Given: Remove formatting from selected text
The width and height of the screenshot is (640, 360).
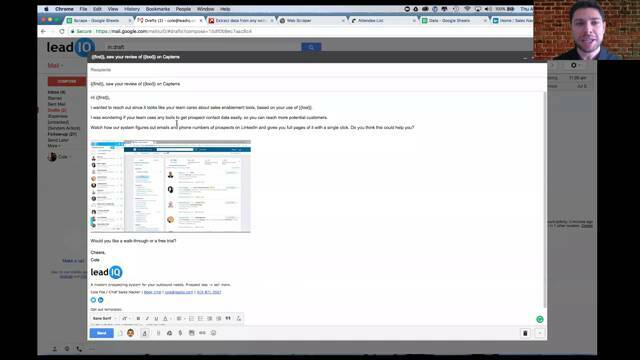Looking at the screenshot, I should point(239,318).
